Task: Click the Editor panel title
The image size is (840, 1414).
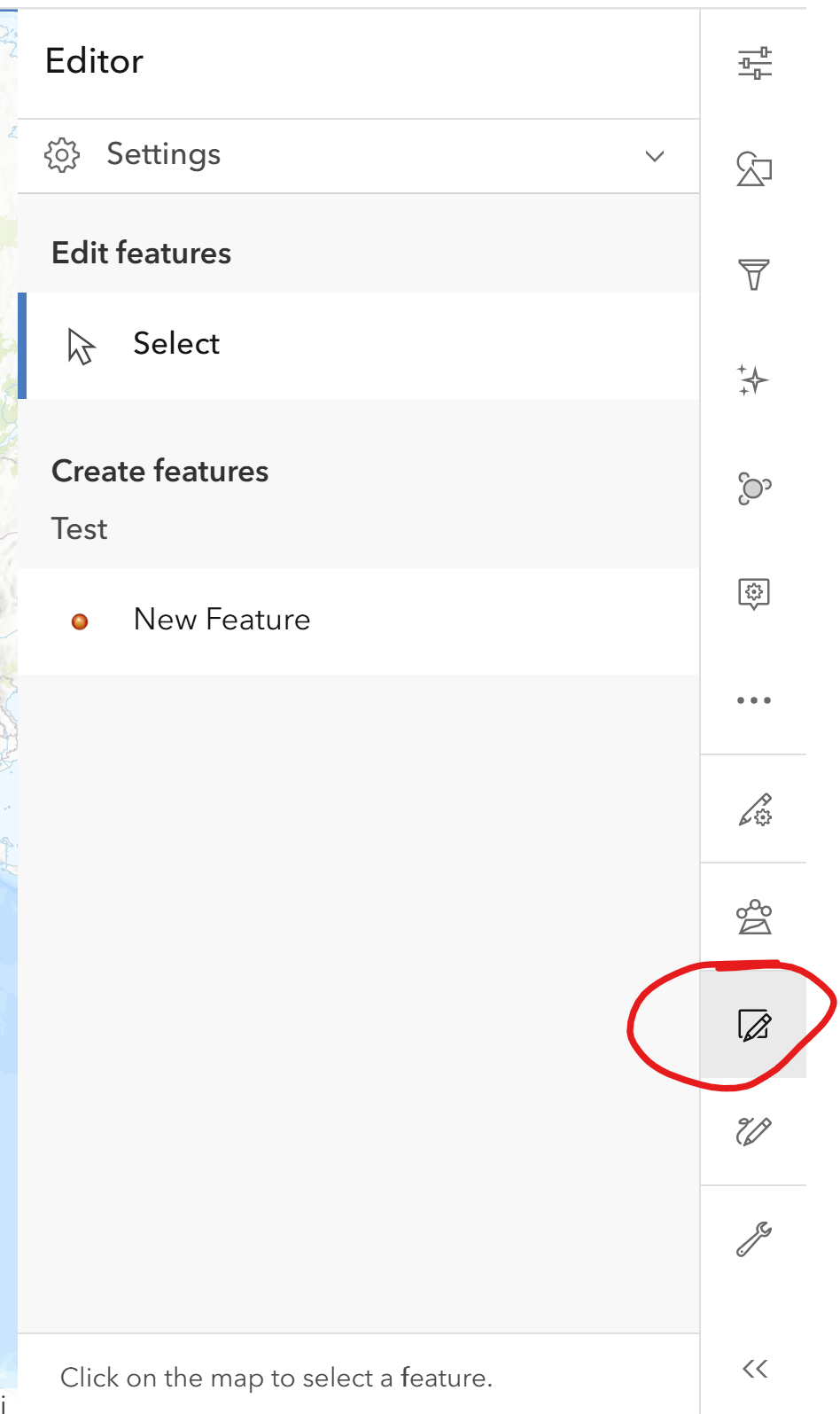Action: tap(94, 60)
